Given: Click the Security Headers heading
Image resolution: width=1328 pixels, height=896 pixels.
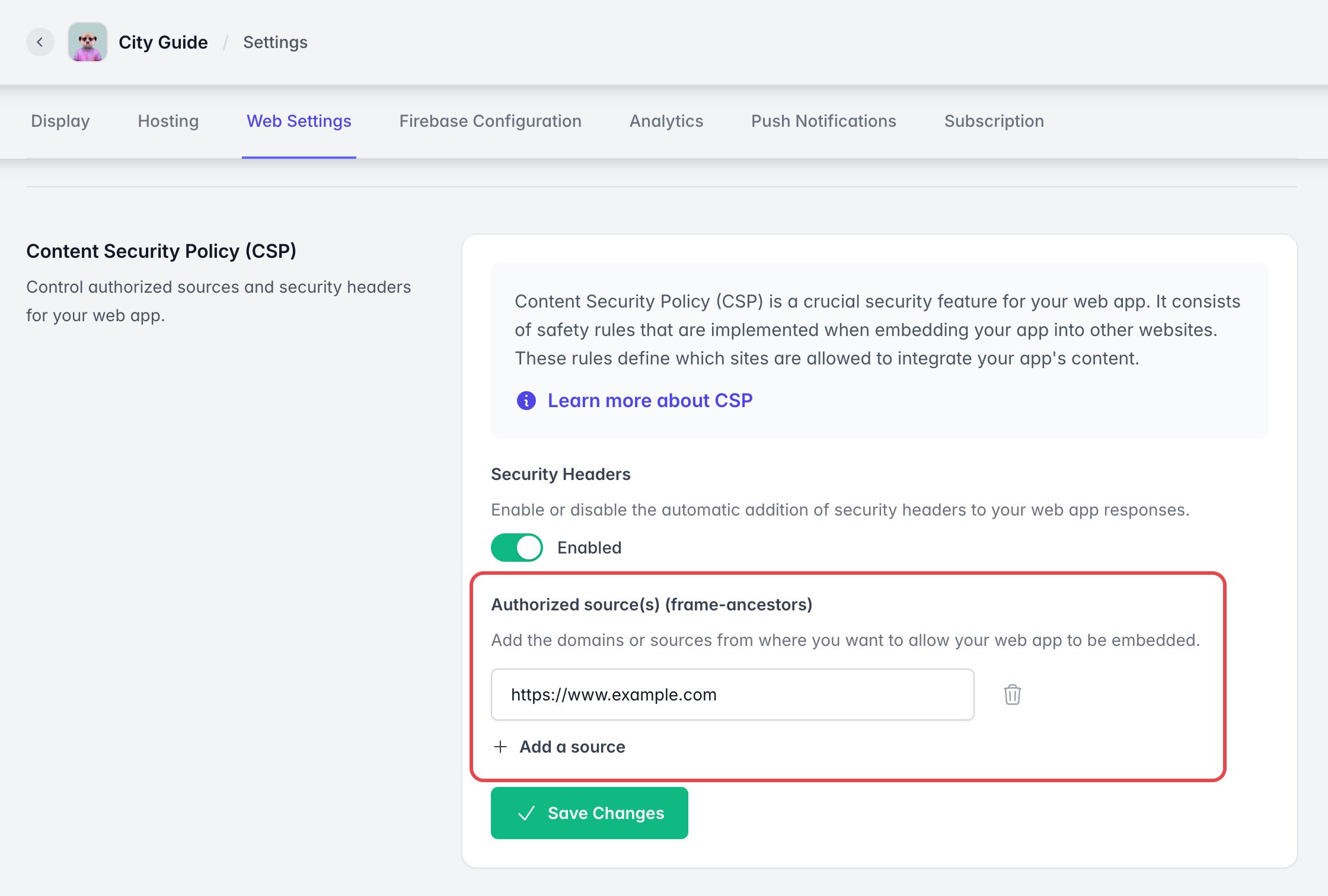Looking at the screenshot, I should 560,474.
